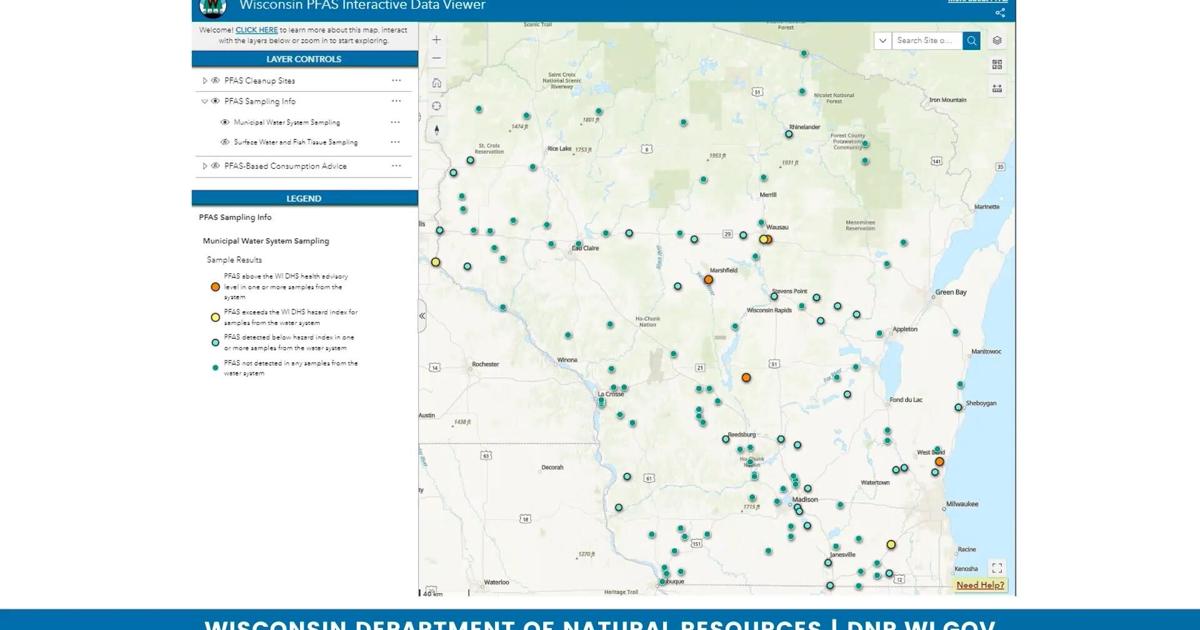
Task: Click the 'Rochester' map label
Action: point(485,364)
